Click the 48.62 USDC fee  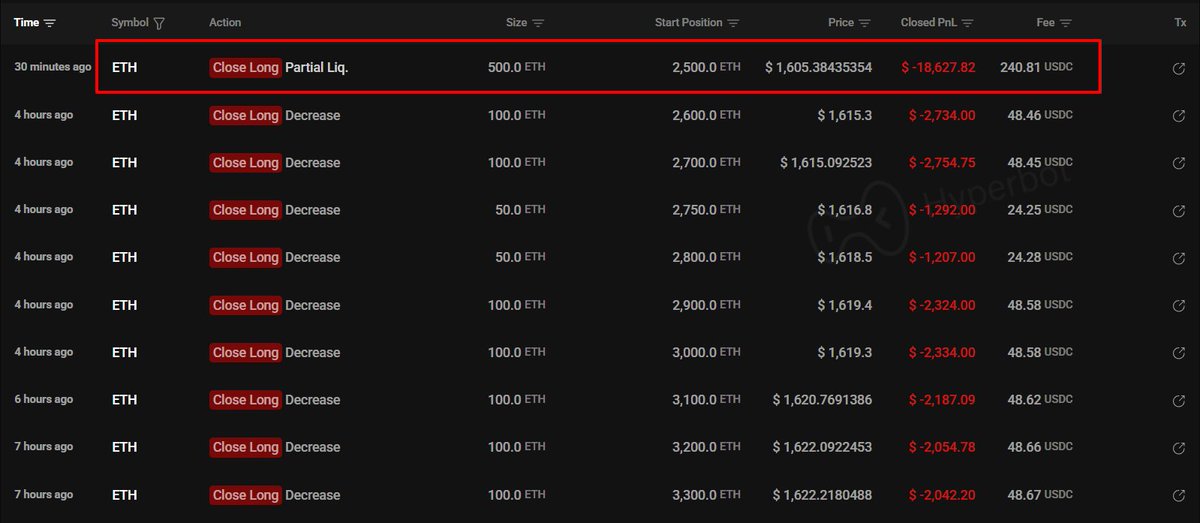pyautogui.click(x=1041, y=400)
